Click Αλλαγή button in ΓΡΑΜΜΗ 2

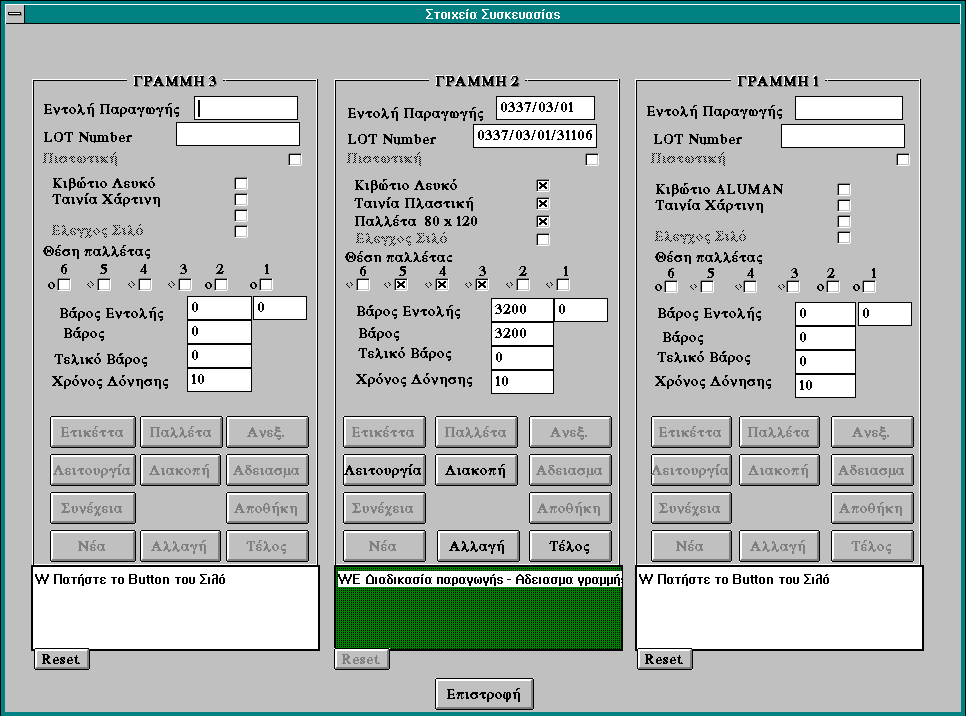[478, 547]
